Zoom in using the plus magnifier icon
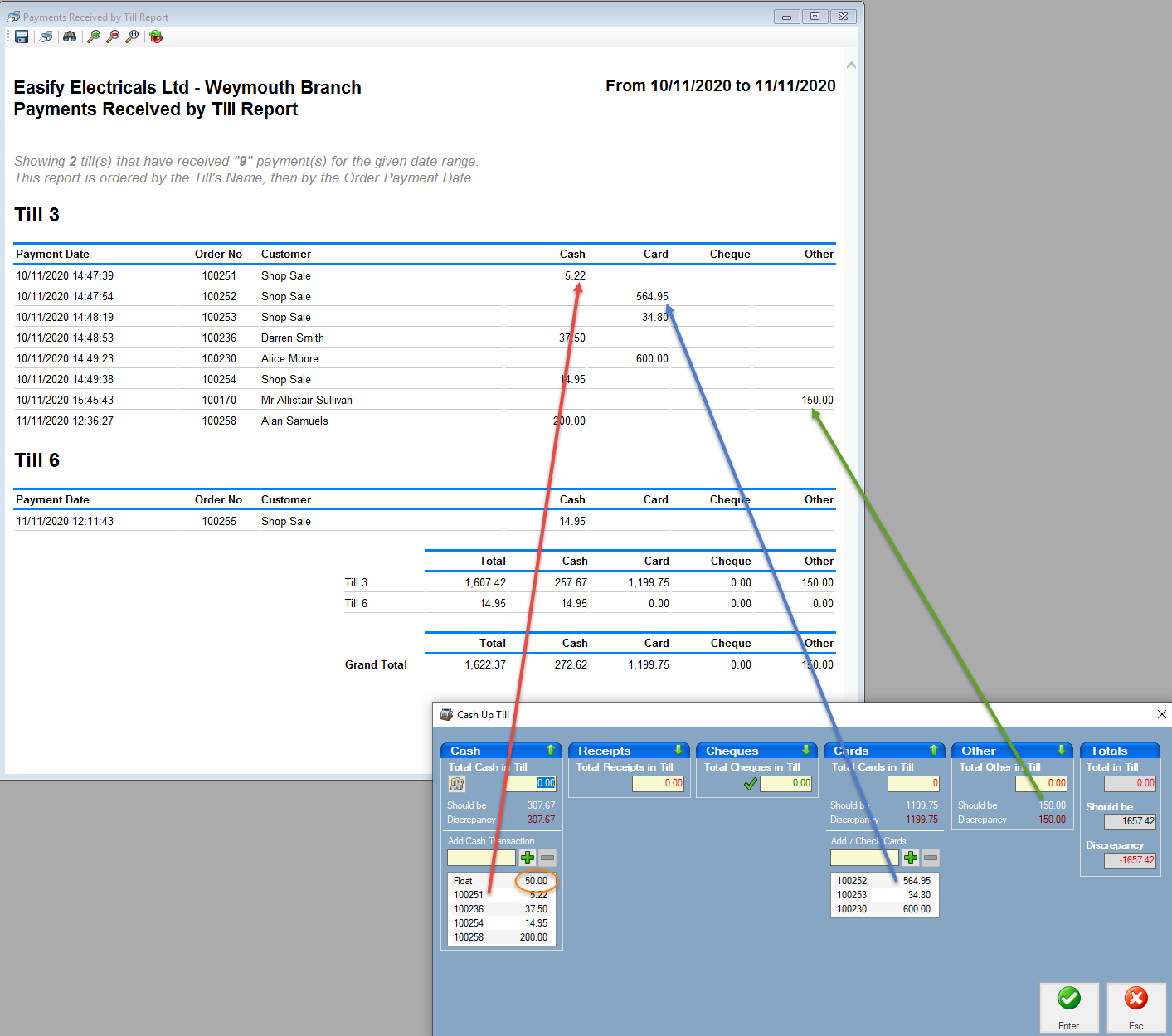The width and height of the screenshot is (1172, 1036). (x=94, y=36)
